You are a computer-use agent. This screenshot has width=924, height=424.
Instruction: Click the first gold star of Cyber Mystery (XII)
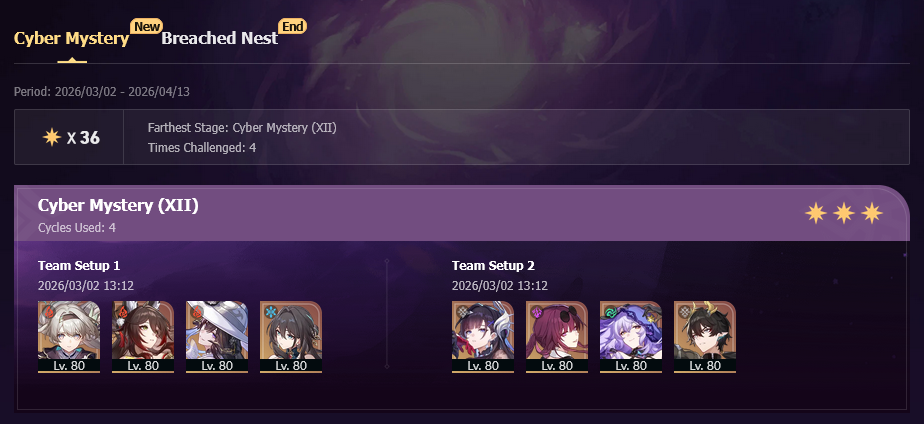click(x=816, y=213)
